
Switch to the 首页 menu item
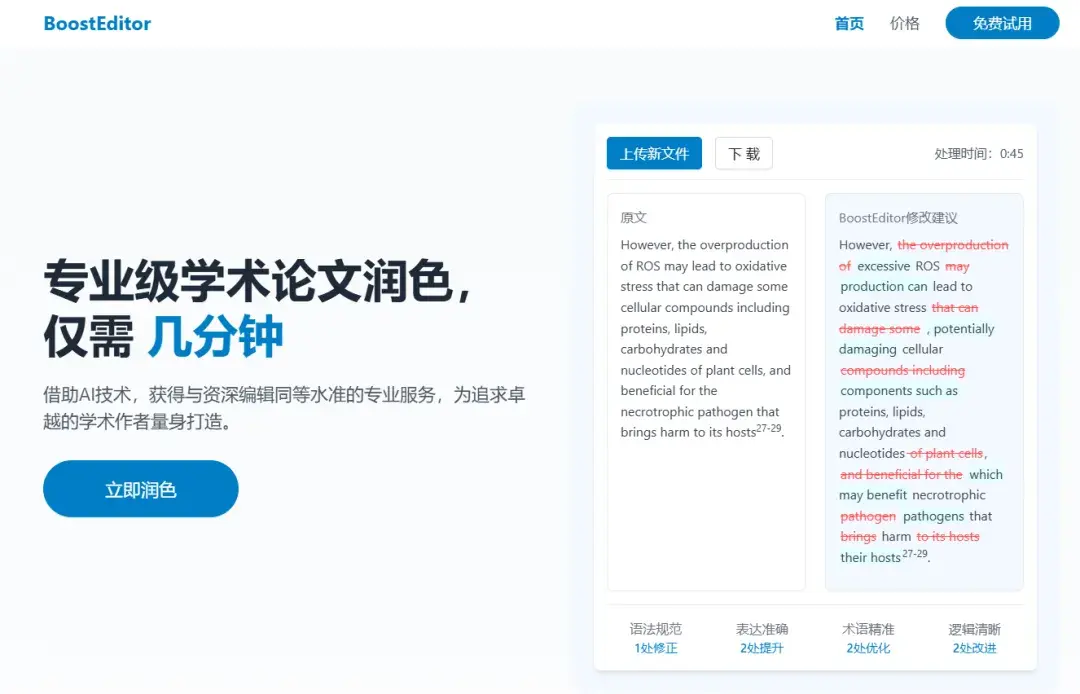pyautogui.click(x=849, y=23)
